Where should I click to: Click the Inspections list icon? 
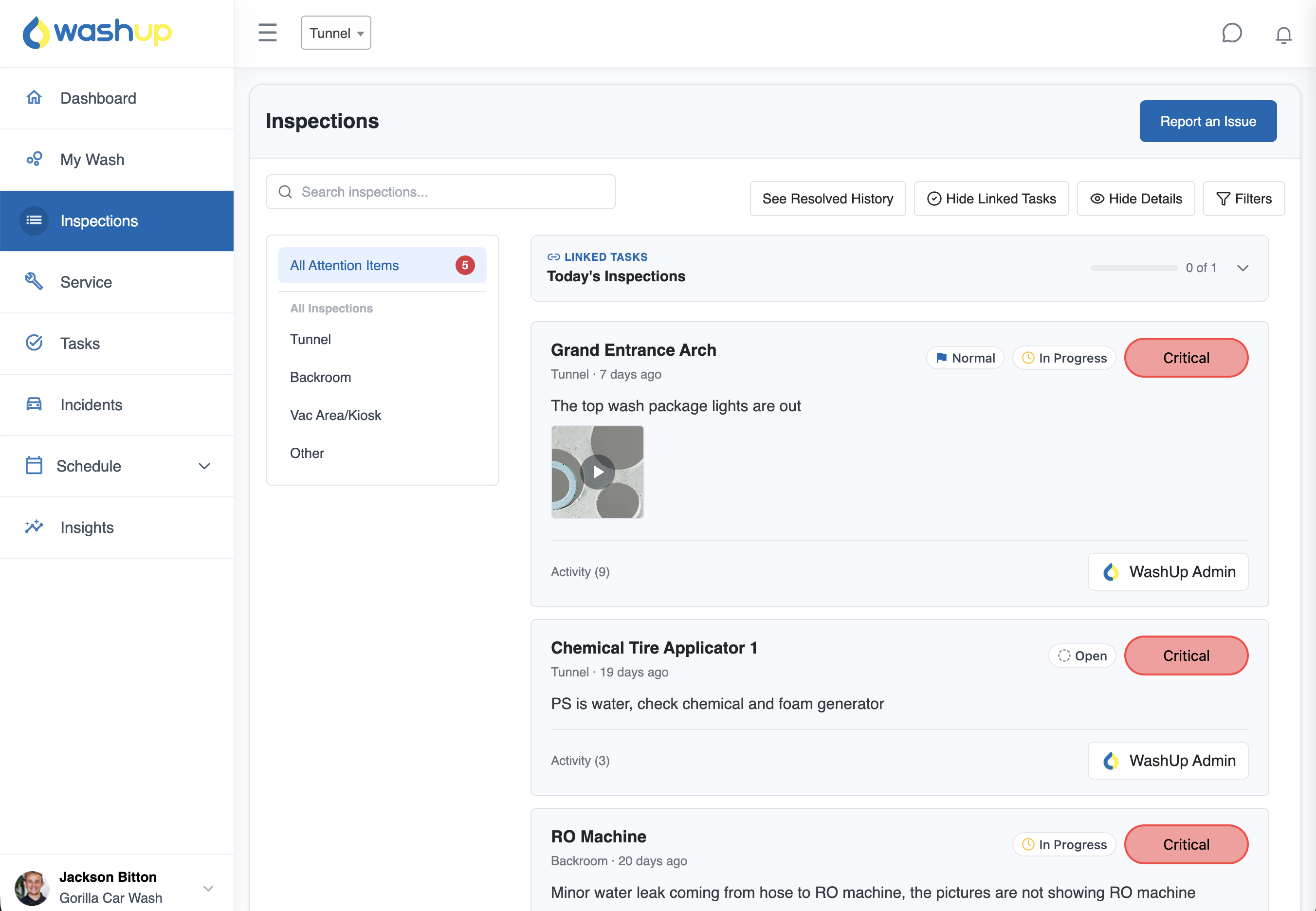tap(34, 220)
